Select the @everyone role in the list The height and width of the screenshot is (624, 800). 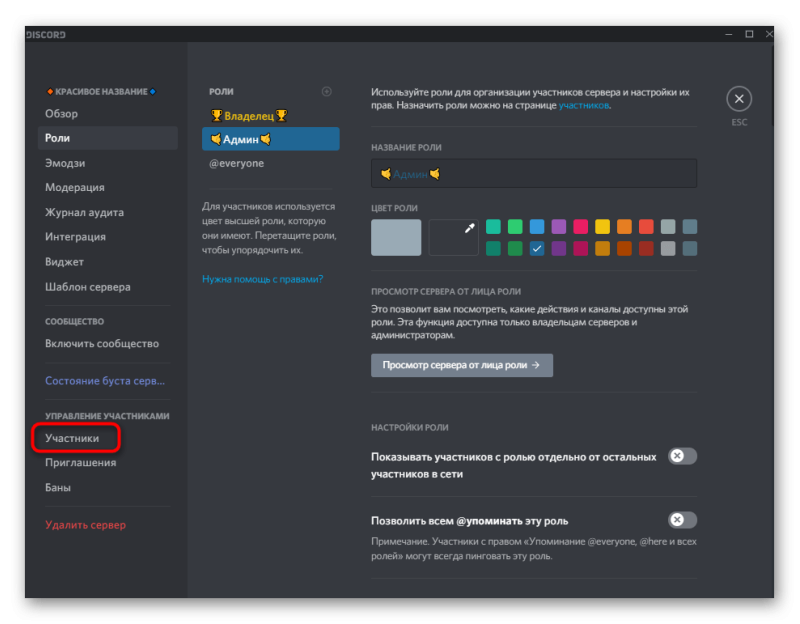270,163
